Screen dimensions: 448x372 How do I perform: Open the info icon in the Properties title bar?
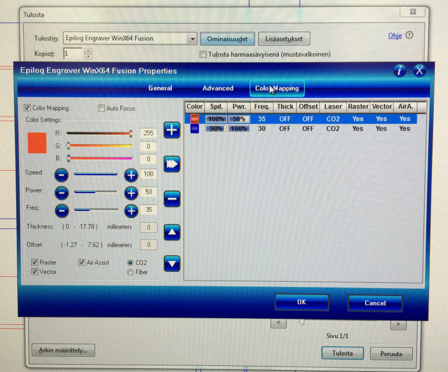399,71
